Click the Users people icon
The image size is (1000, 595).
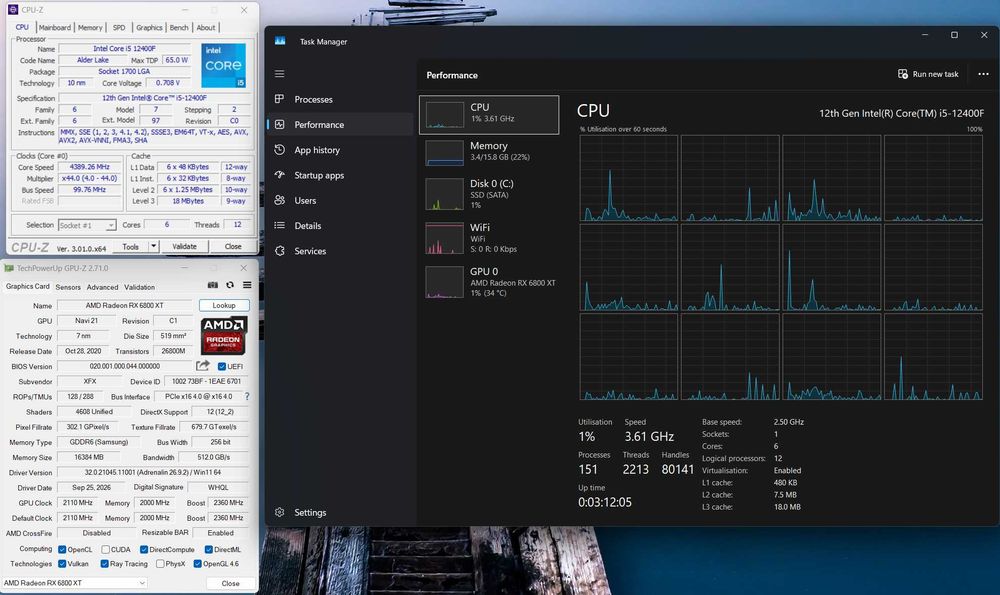pyautogui.click(x=279, y=200)
